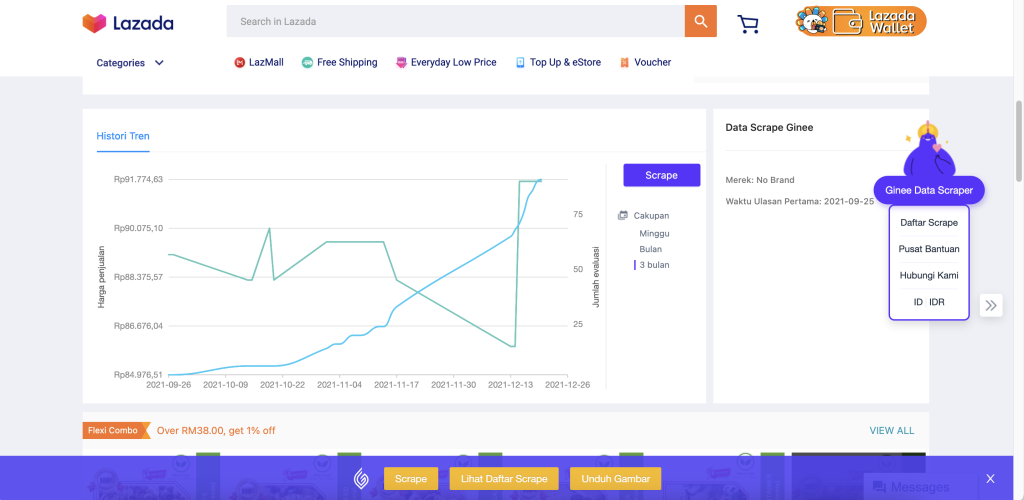1024x500 pixels.
Task: Click the Top Up & eStore icon
Action: point(520,63)
